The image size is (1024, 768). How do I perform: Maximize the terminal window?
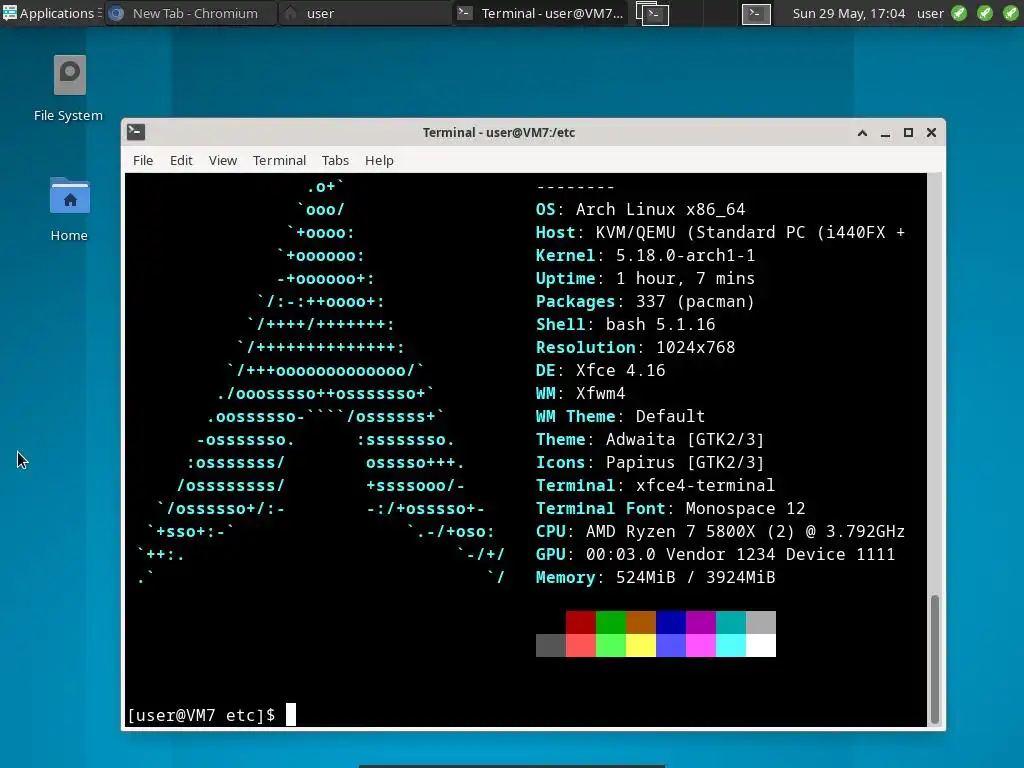point(908,133)
